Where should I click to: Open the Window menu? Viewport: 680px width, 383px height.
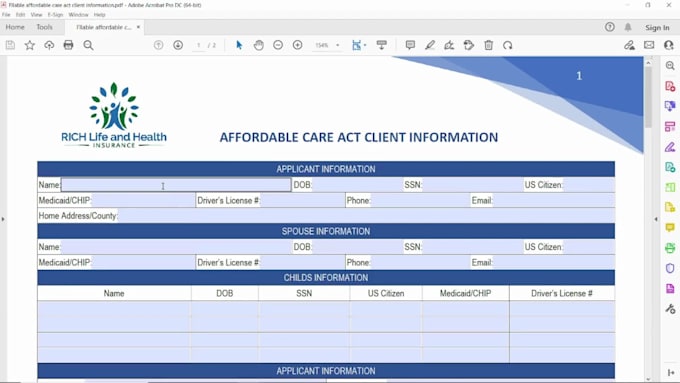pyautogui.click(x=78, y=15)
